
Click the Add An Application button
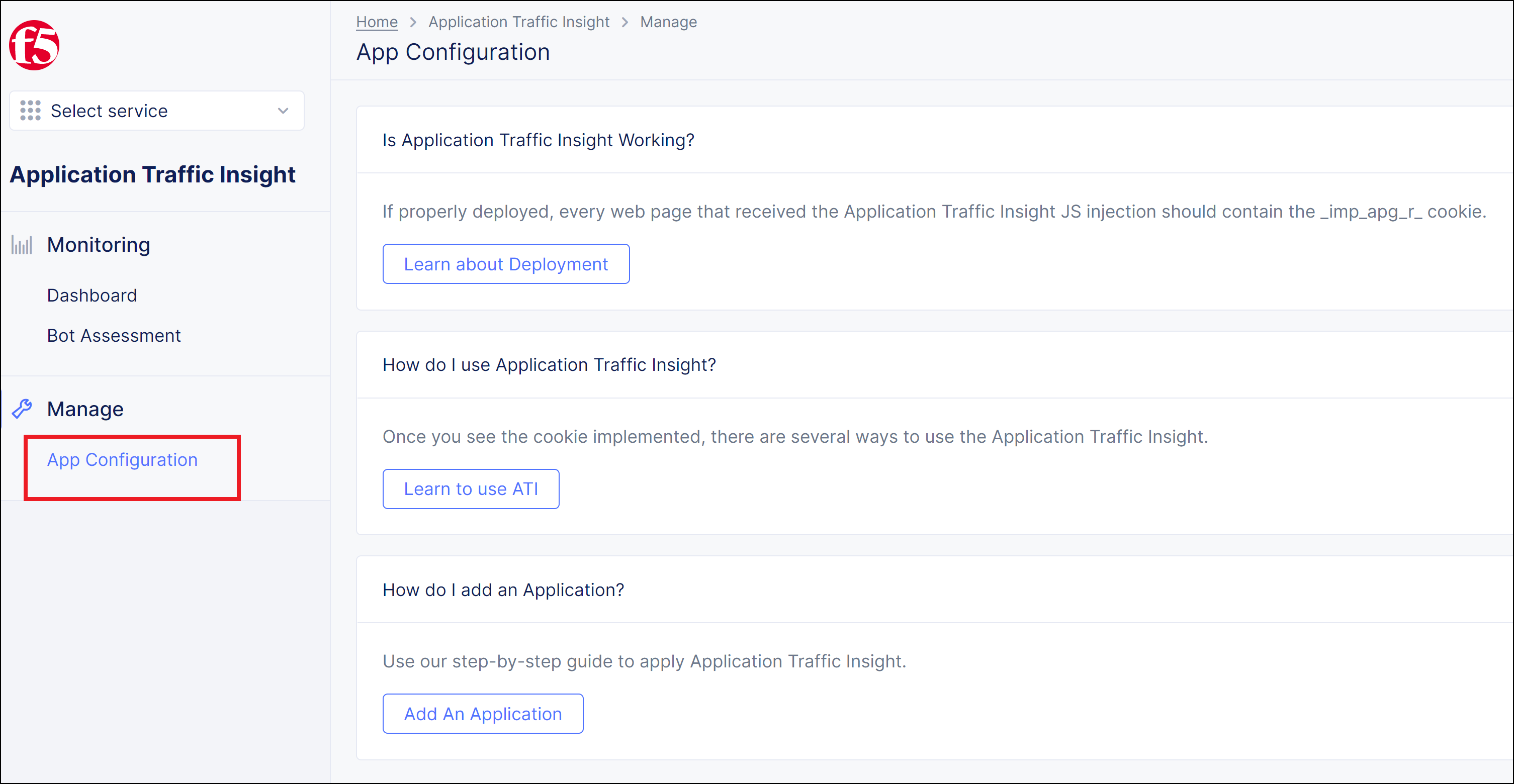[x=483, y=714]
